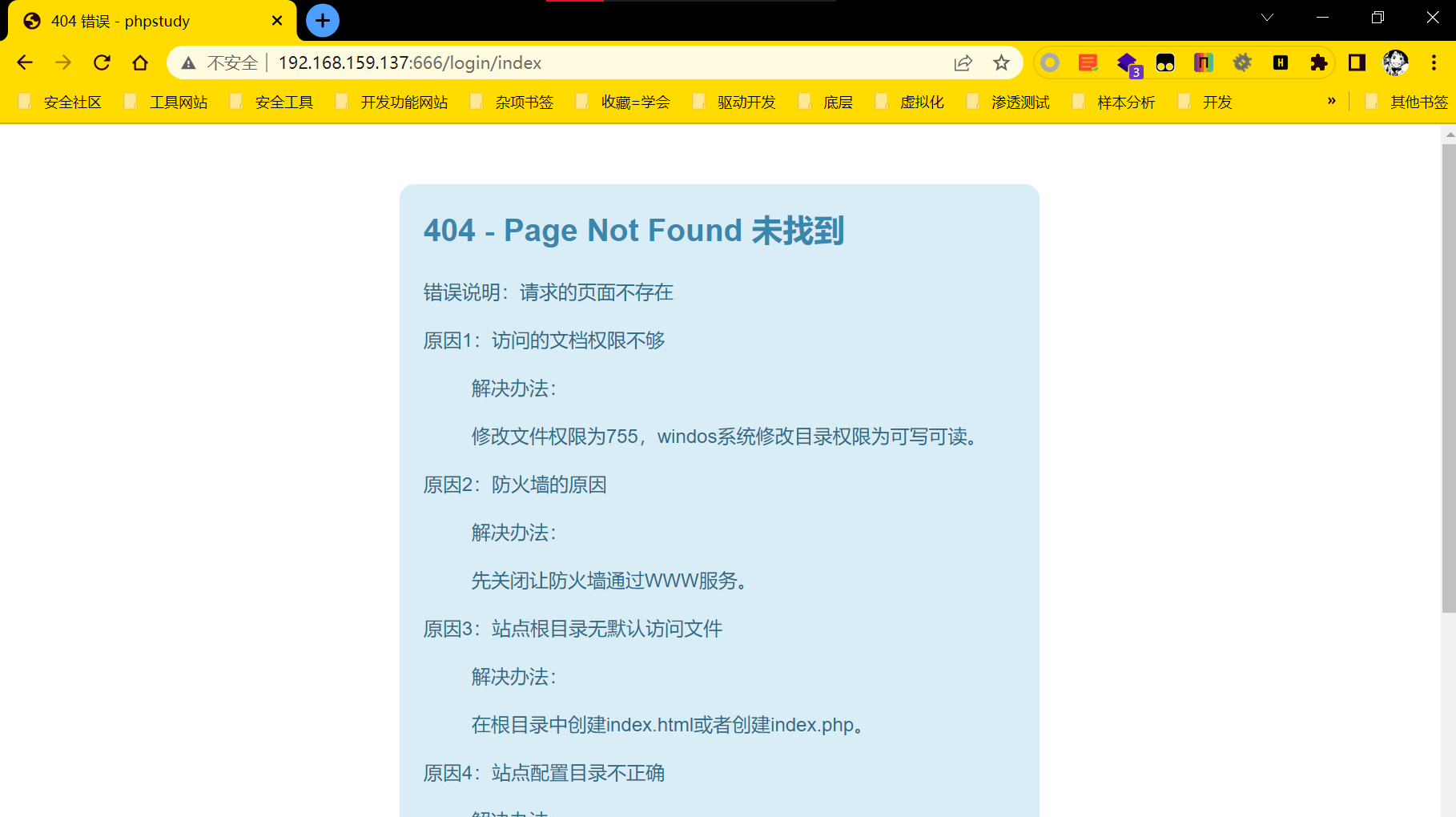Open the black H extension icon
Screen dimensions: 1456x817
point(1281,62)
